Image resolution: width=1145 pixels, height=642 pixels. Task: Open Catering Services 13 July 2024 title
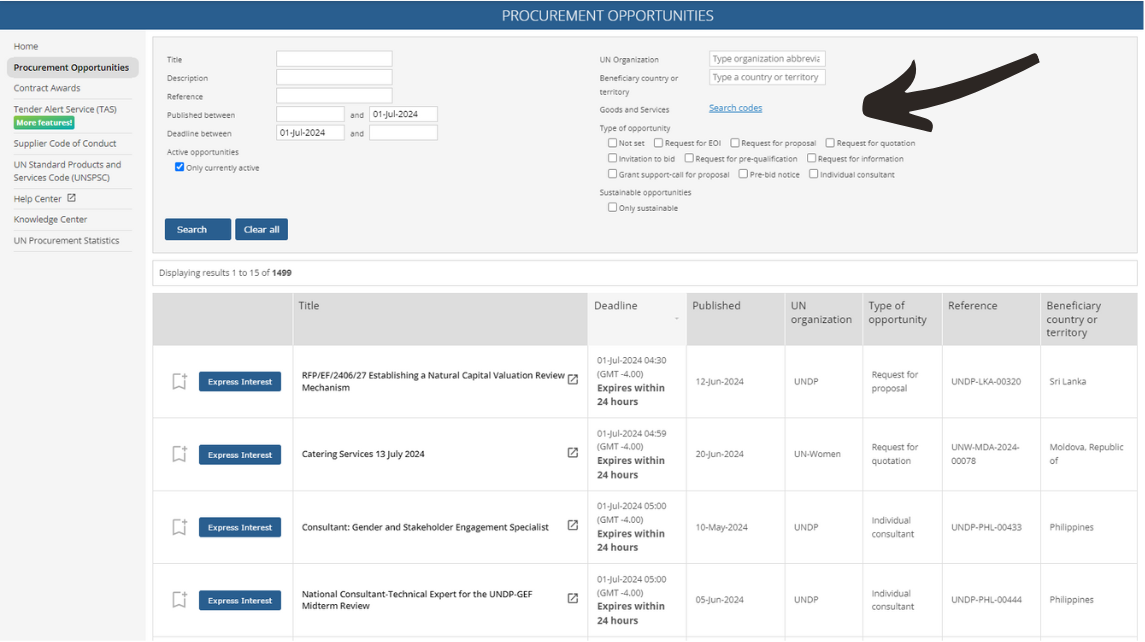363,454
